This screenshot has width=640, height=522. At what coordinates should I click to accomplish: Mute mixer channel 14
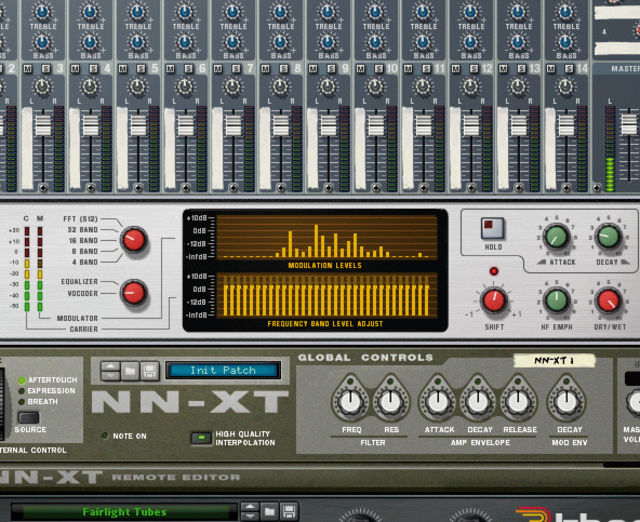[551, 69]
